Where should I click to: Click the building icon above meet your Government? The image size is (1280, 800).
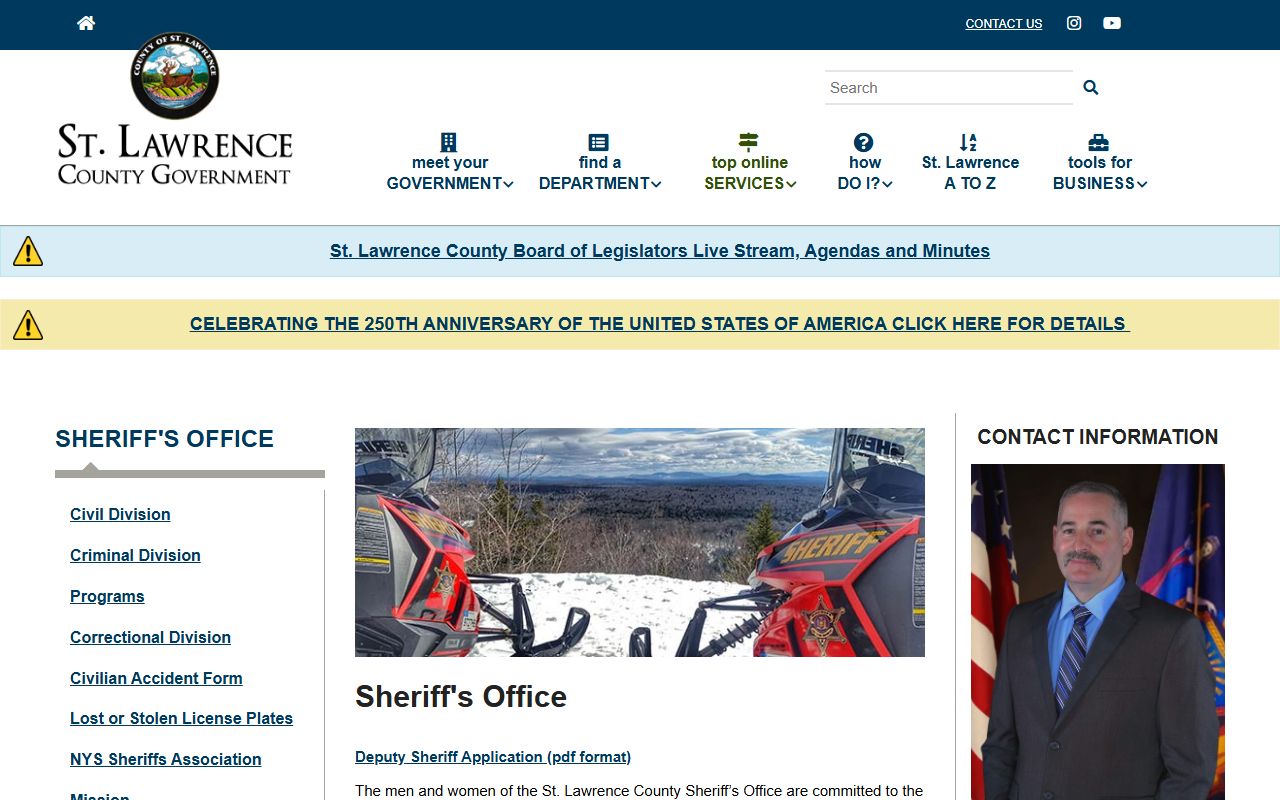pyautogui.click(x=449, y=142)
